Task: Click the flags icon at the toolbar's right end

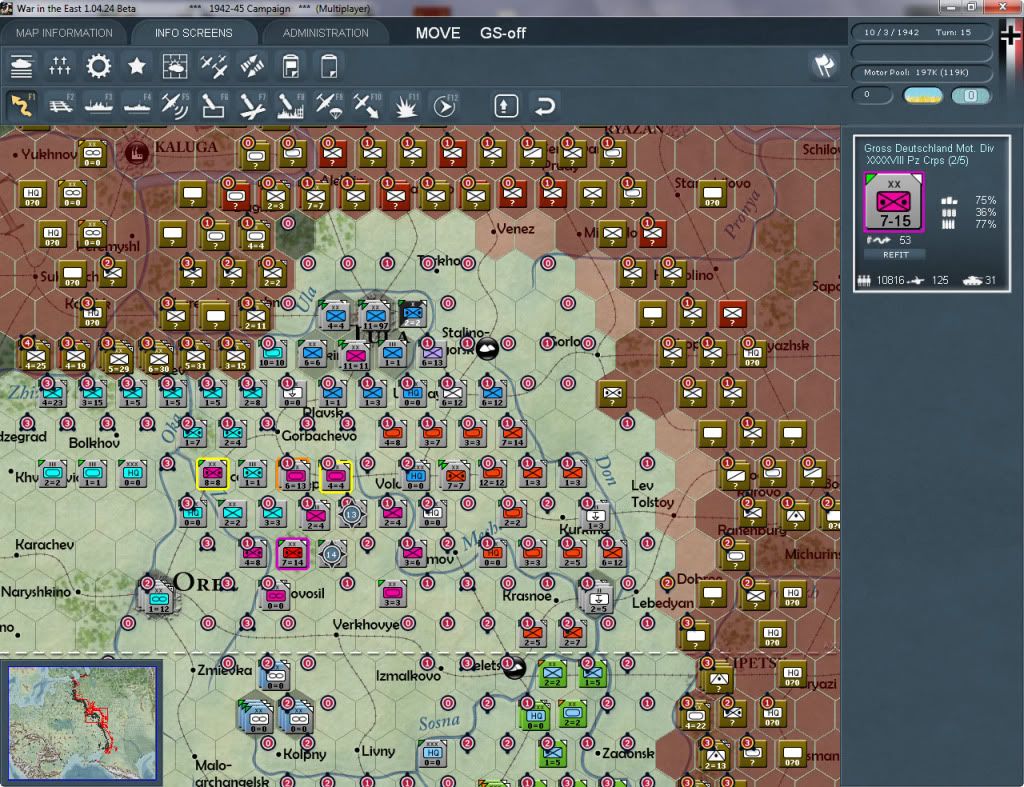Action: [824, 65]
